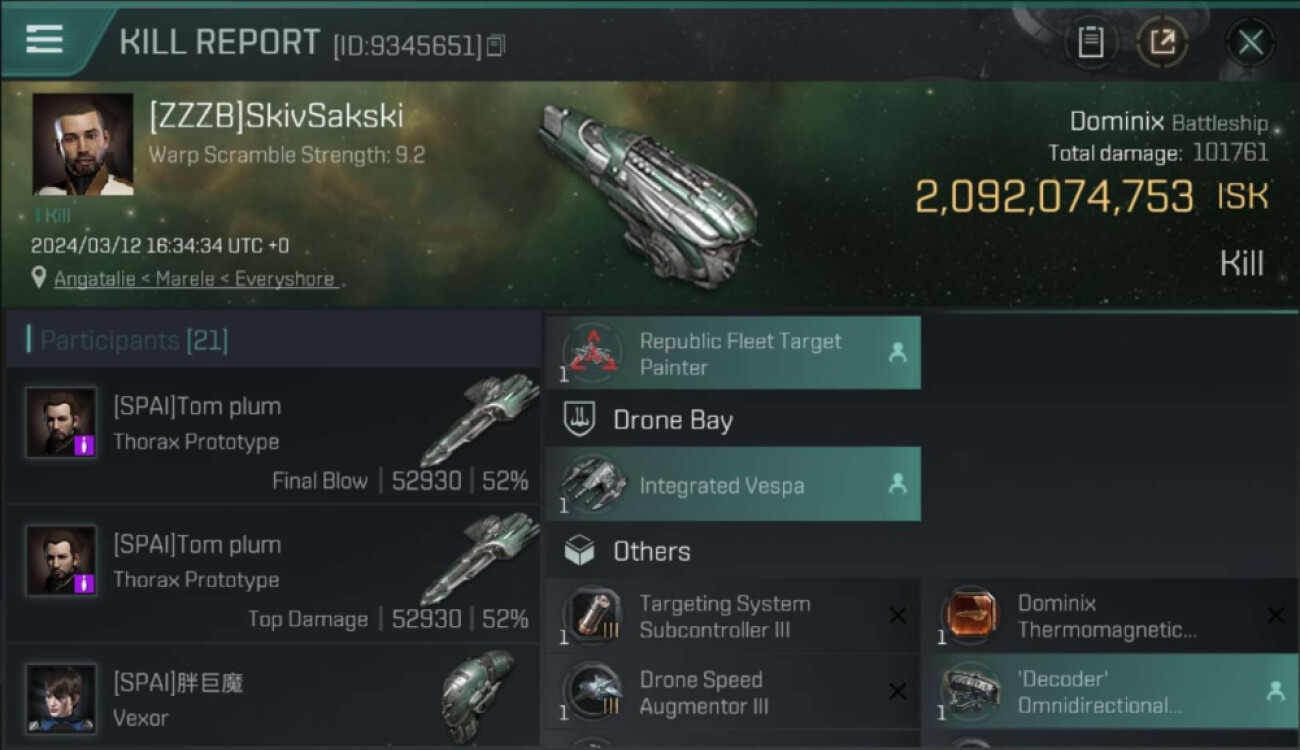The width and height of the screenshot is (1300, 750).
Task: Close the kill report window
Action: [1250, 42]
